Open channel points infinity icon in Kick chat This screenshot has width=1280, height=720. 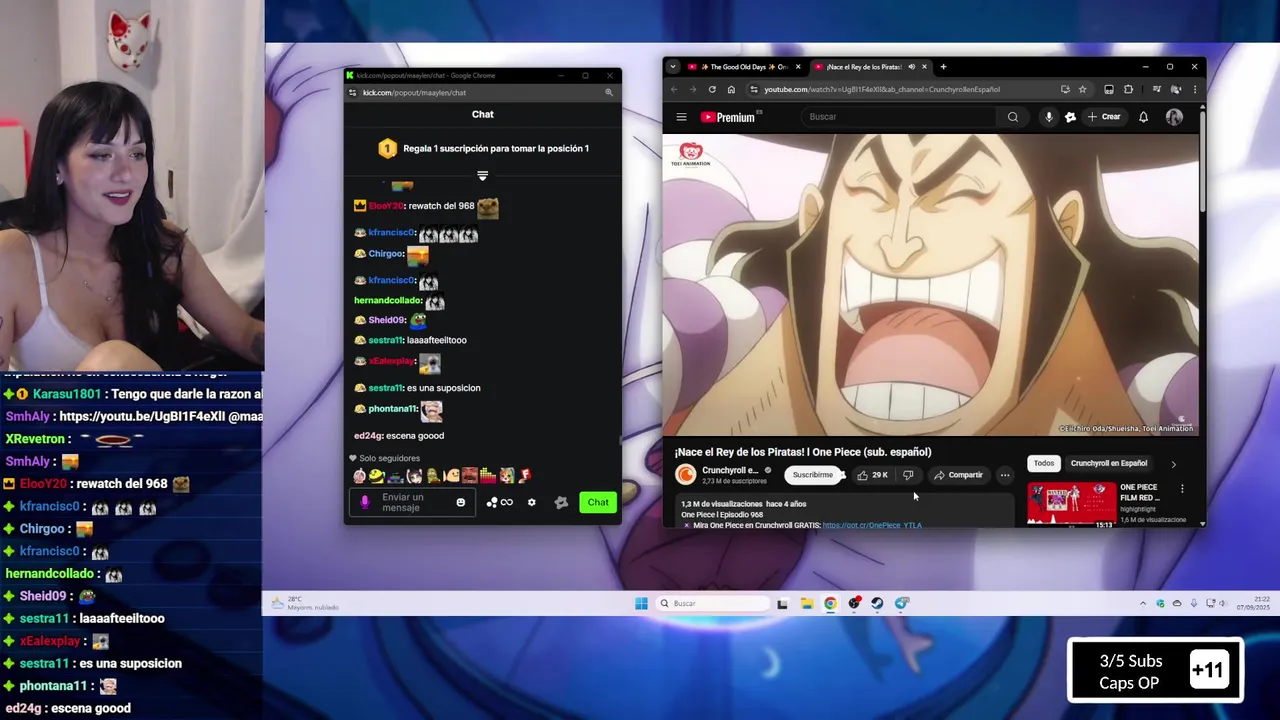[501, 502]
